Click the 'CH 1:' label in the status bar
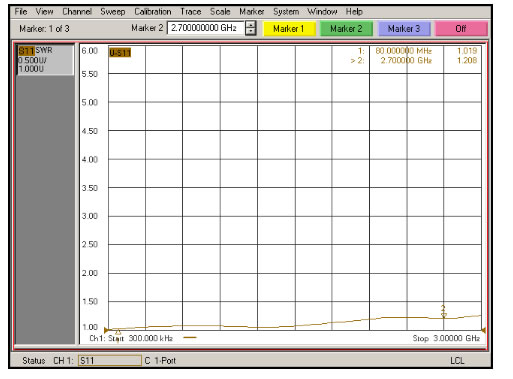Screen dimensions: 513x379 [63, 361]
